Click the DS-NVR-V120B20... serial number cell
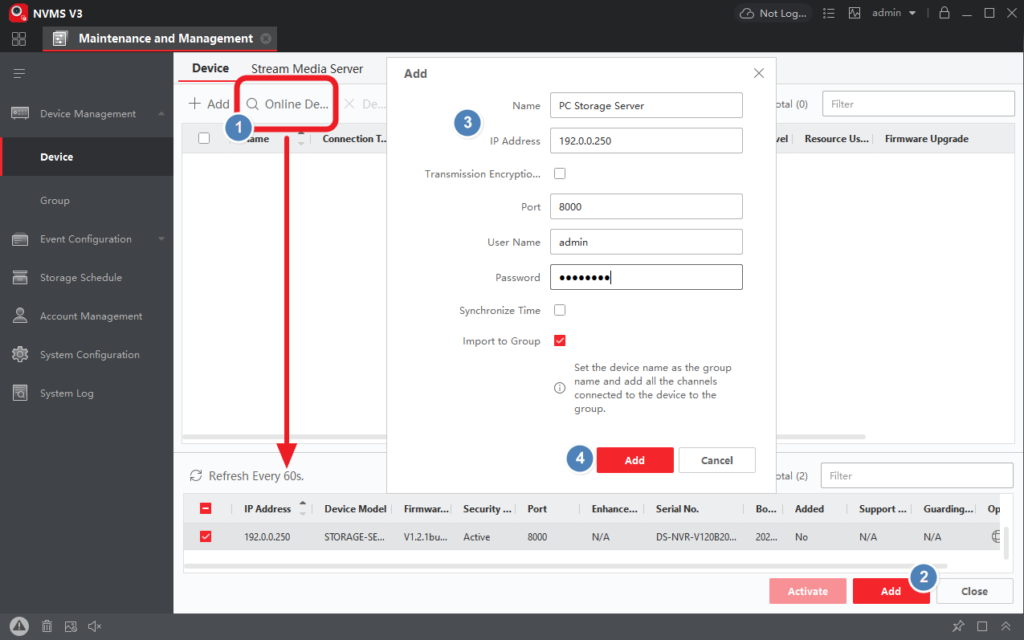This screenshot has width=1024, height=640. pos(696,537)
